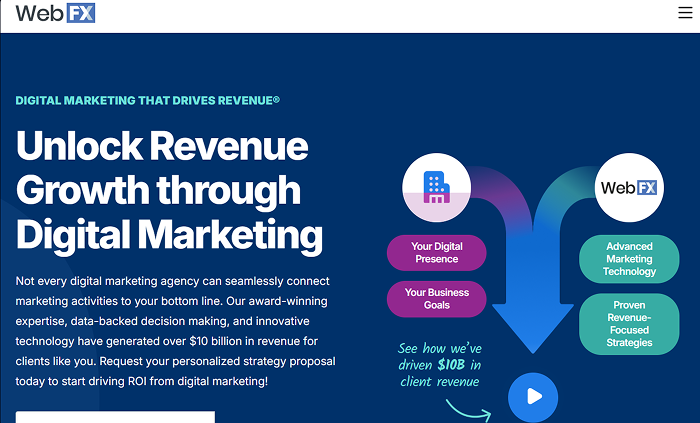The height and width of the screenshot is (423, 700).
Task: Select the Your Digital Presence pill
Action: tap(437, 253)
